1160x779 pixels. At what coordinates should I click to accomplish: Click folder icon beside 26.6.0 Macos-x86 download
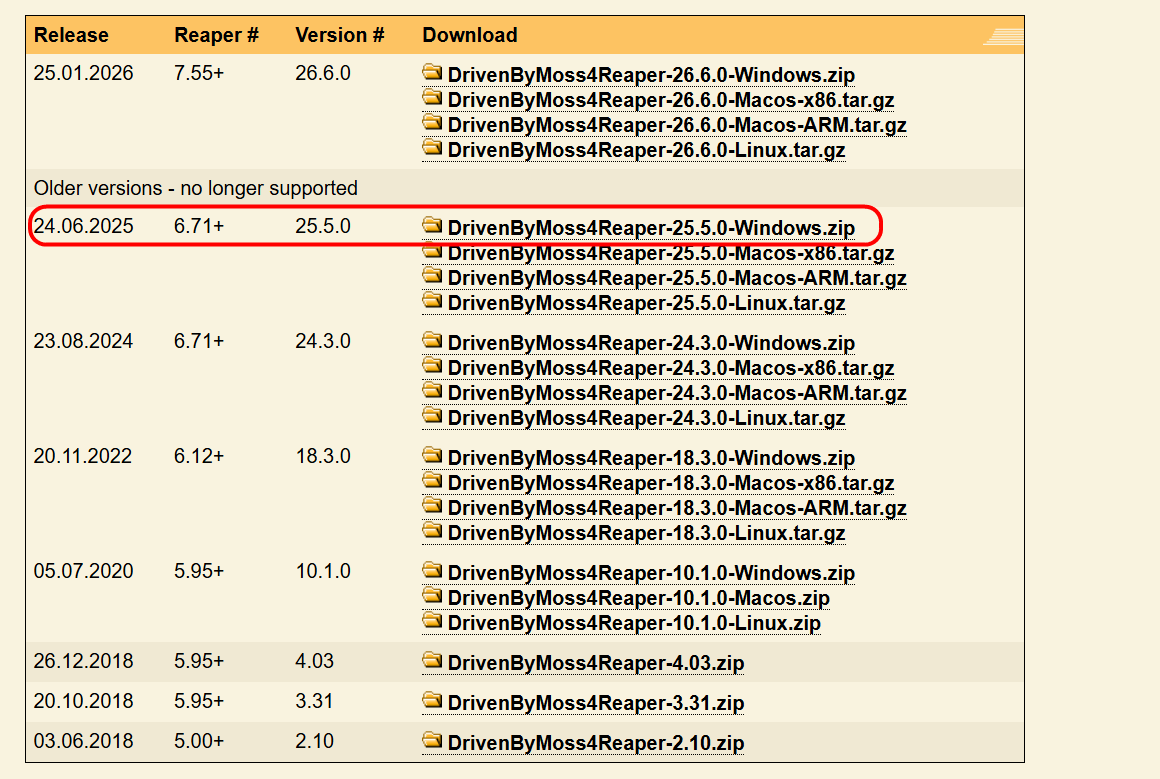click(432, 98)
